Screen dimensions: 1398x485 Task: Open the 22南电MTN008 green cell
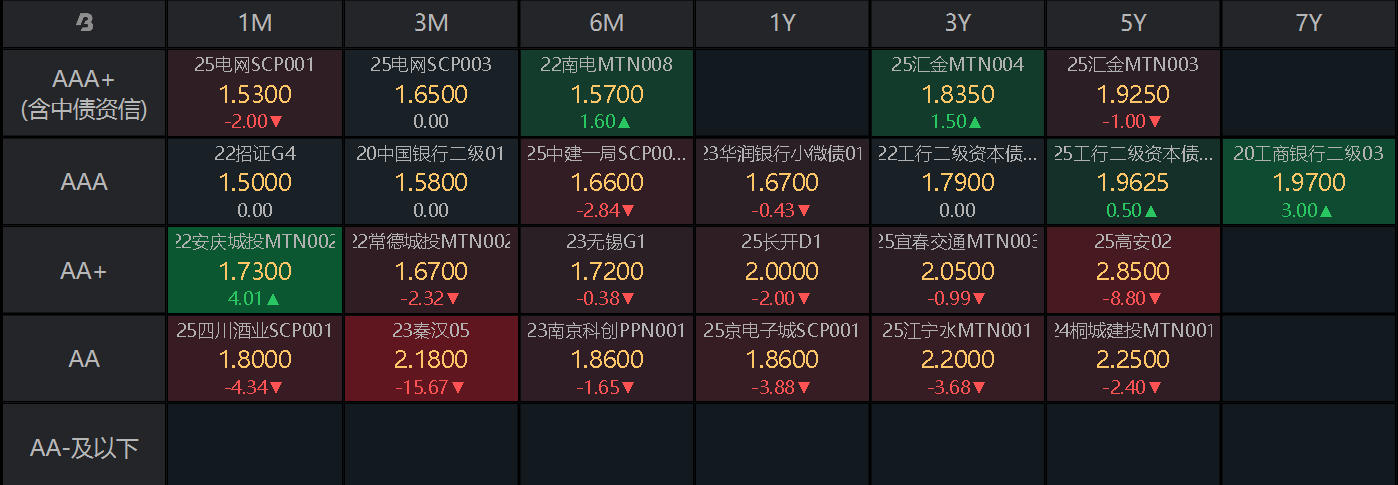point(607,93)
